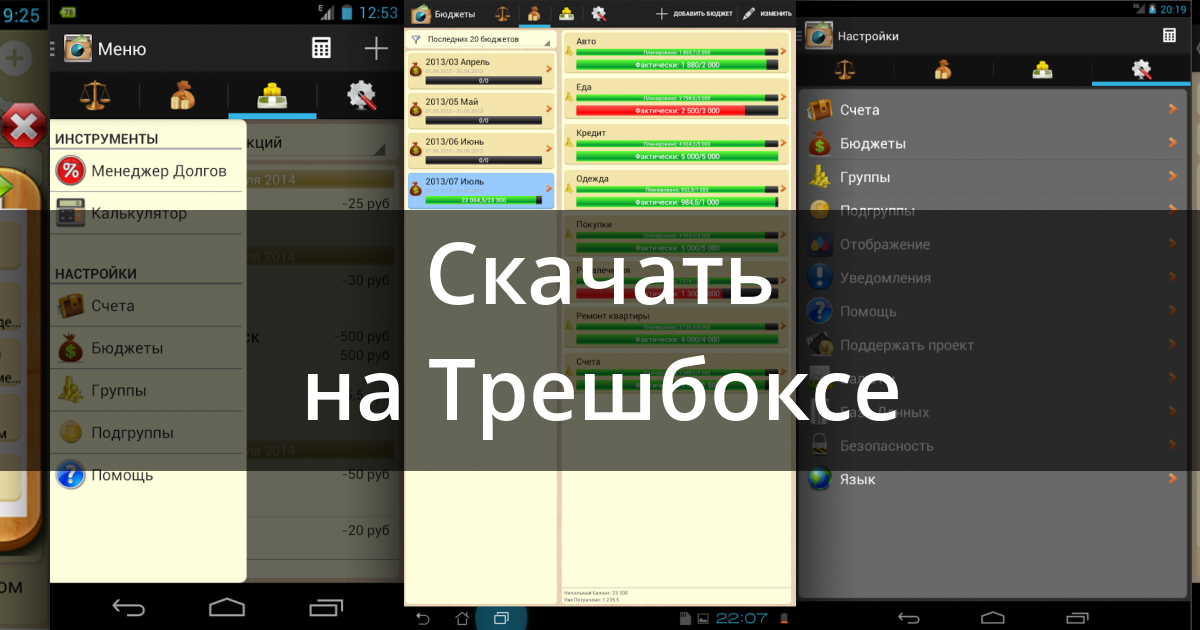Open Менеджер Долгов from the drawer
The image size is (1200, 630).
pyautogui.click(x=147, y=171)
